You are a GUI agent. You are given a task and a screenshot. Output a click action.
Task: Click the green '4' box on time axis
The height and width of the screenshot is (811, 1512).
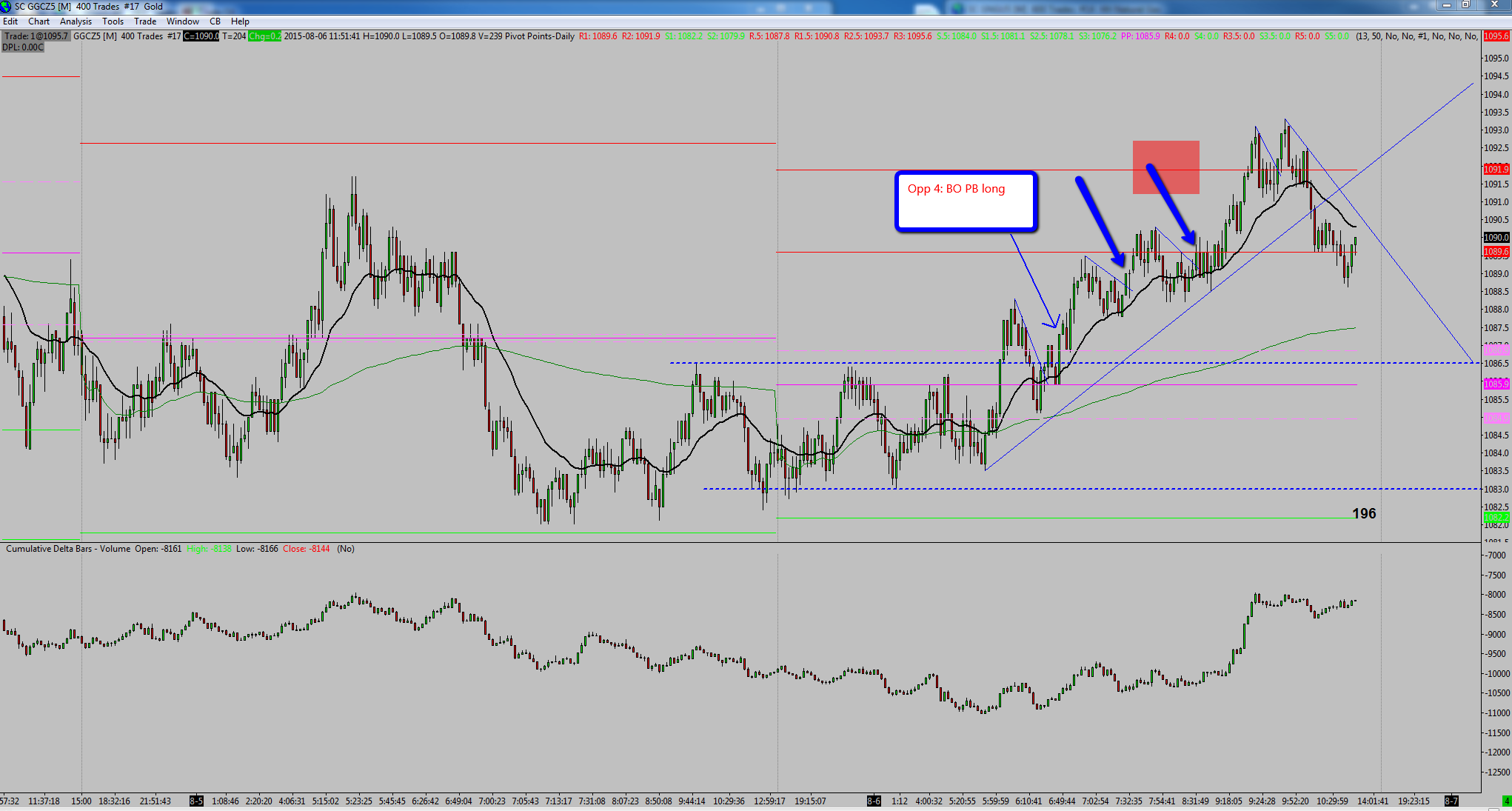1507,801
